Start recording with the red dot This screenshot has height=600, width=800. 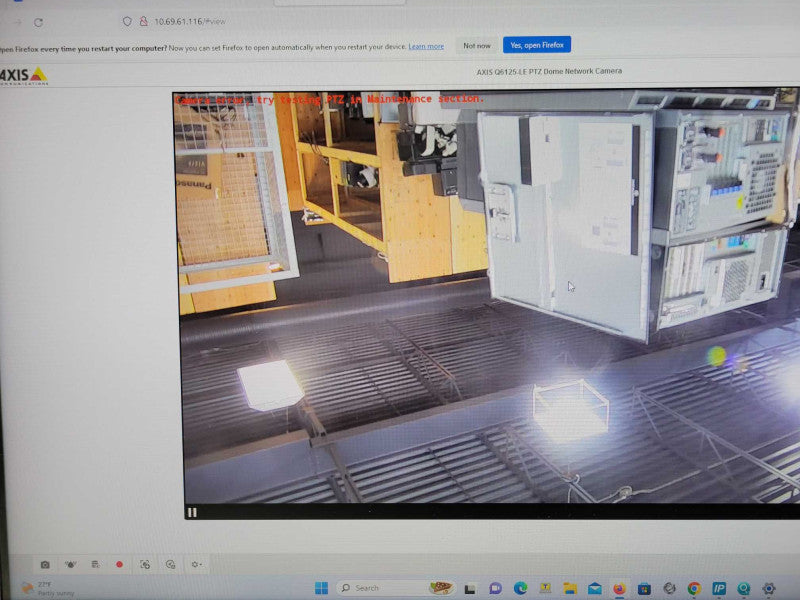(119, 564)
